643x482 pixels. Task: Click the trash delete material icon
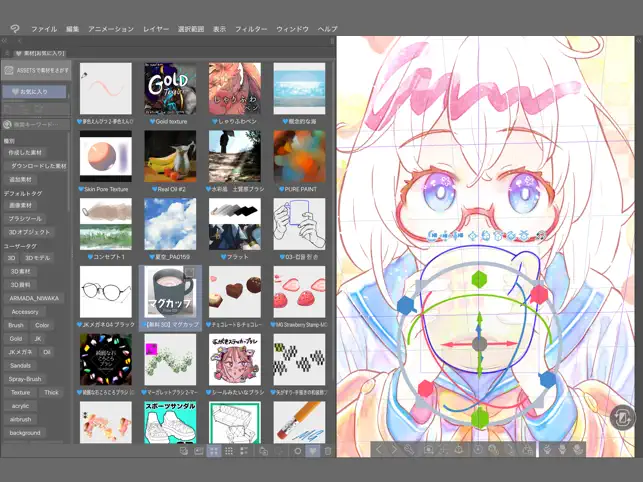tap(328, 451)
